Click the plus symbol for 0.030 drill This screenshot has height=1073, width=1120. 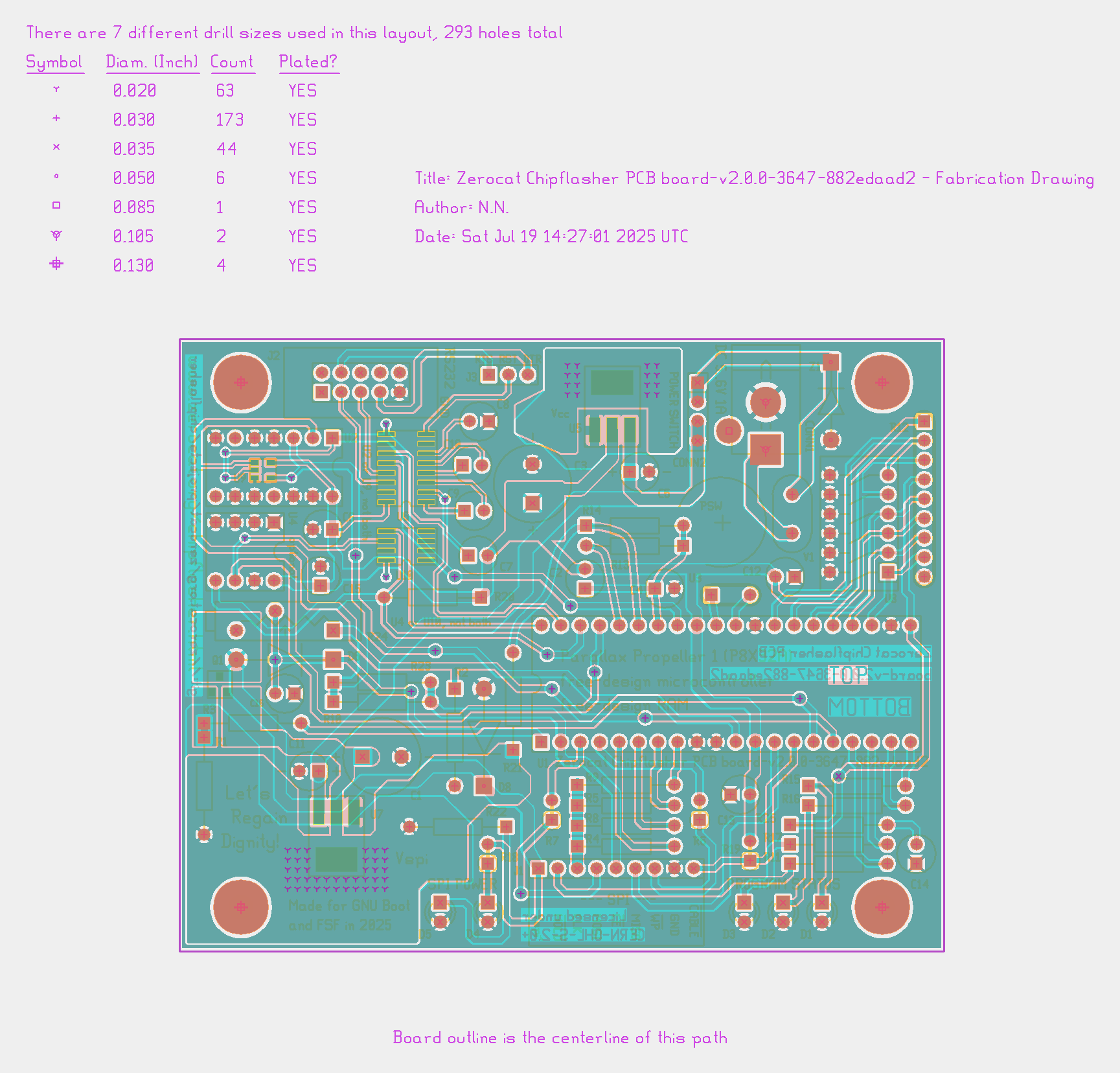coord(56,118)
